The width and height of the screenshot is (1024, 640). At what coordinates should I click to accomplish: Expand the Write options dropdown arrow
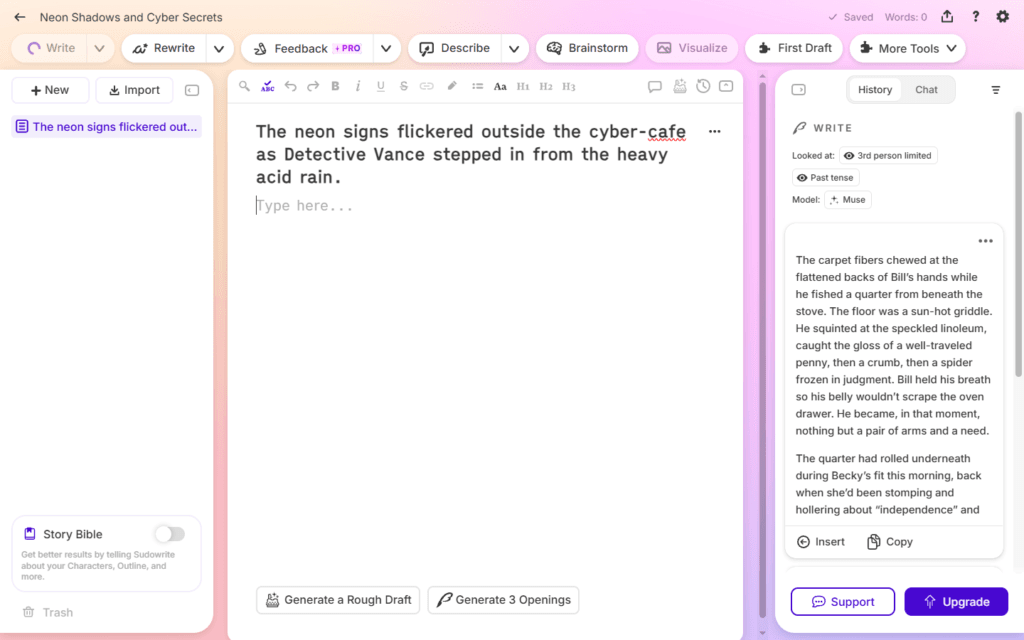pyautogui.click(x=99, y=48)
